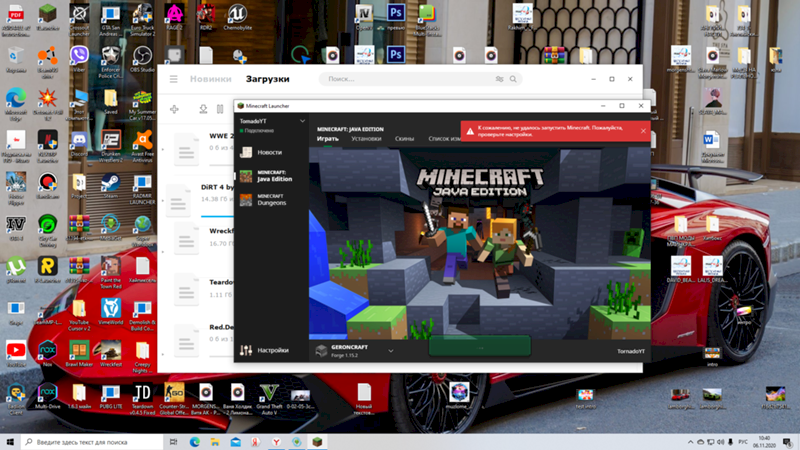Open PUBG LITE desktop shortcut
800x450 pixels.
click(110, 396)
